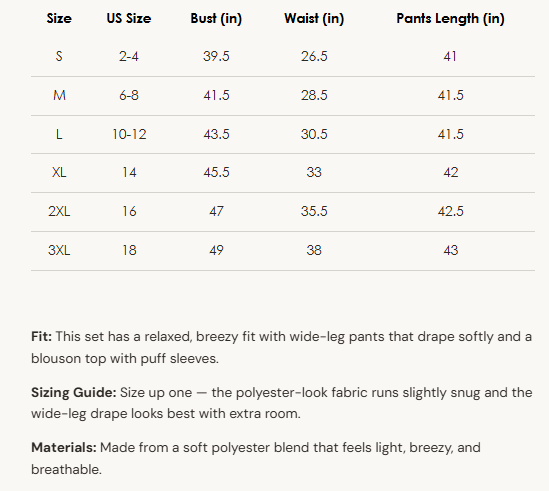Select the XL size row label

click(x=59, y=172)
